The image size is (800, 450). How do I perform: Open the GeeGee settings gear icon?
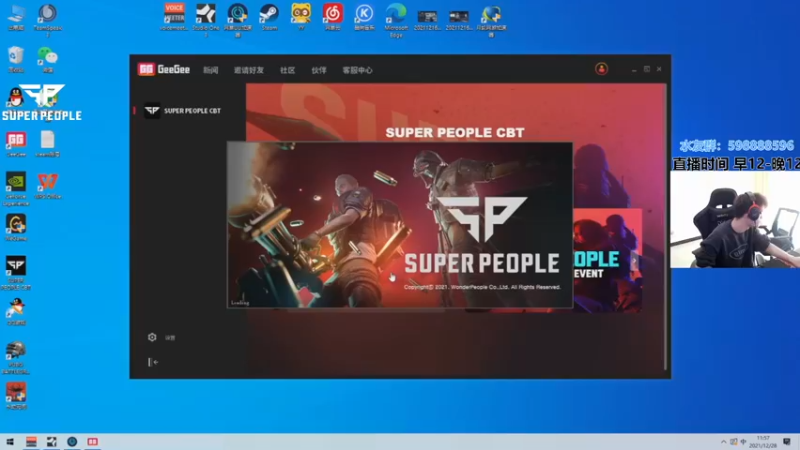pyautogui.click(x=152, y=337)
